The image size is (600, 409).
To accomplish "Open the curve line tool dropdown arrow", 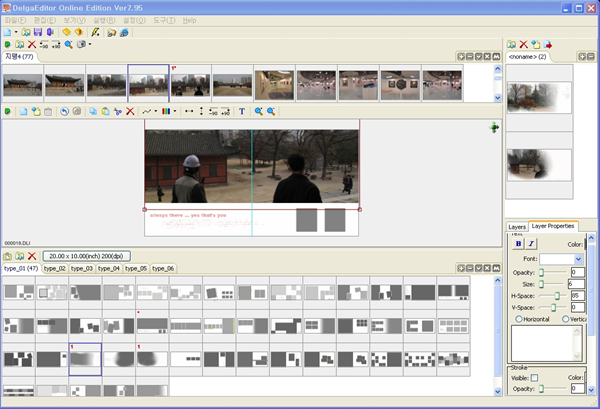I will click(x=155, y=111).
